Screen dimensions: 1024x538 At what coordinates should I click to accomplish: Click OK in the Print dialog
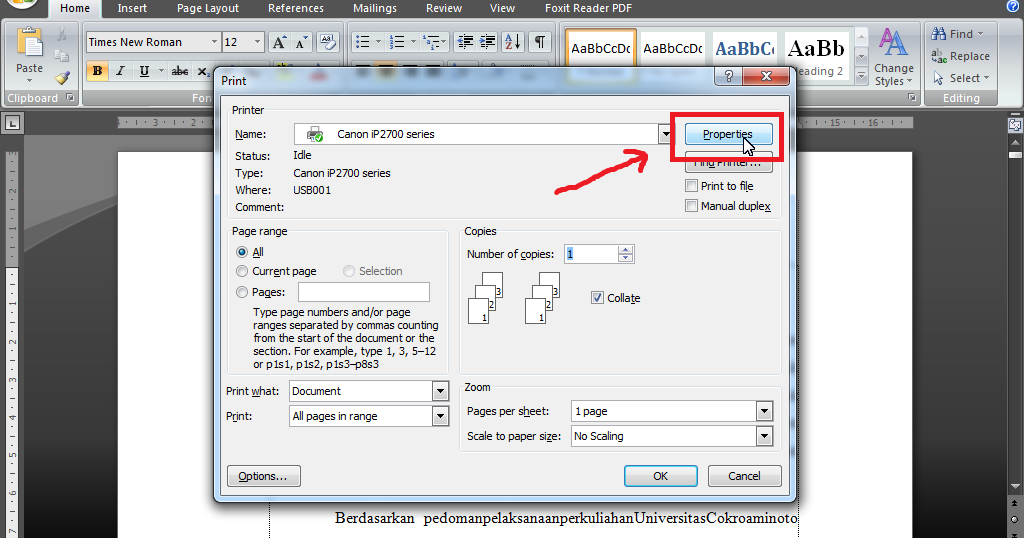click(660, 476)
